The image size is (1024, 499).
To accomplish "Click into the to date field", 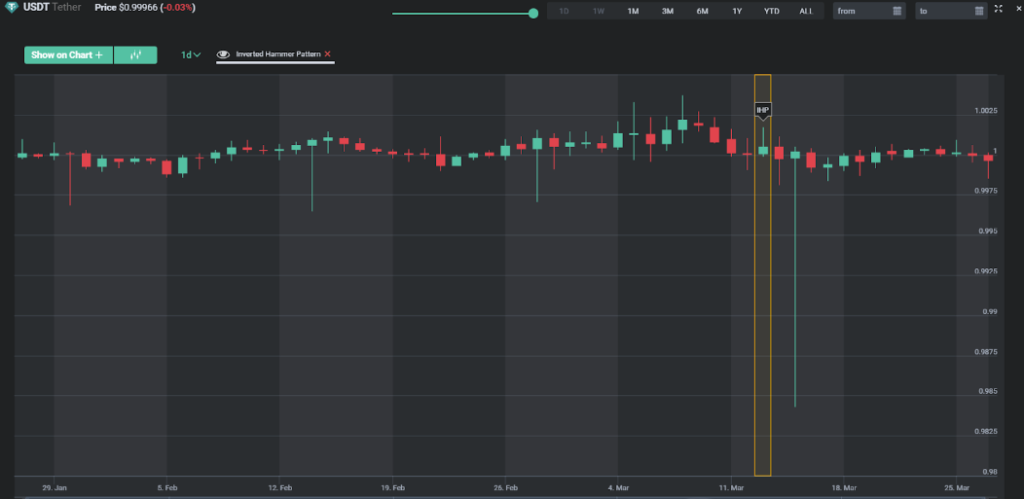I will [x=951, y=11].
